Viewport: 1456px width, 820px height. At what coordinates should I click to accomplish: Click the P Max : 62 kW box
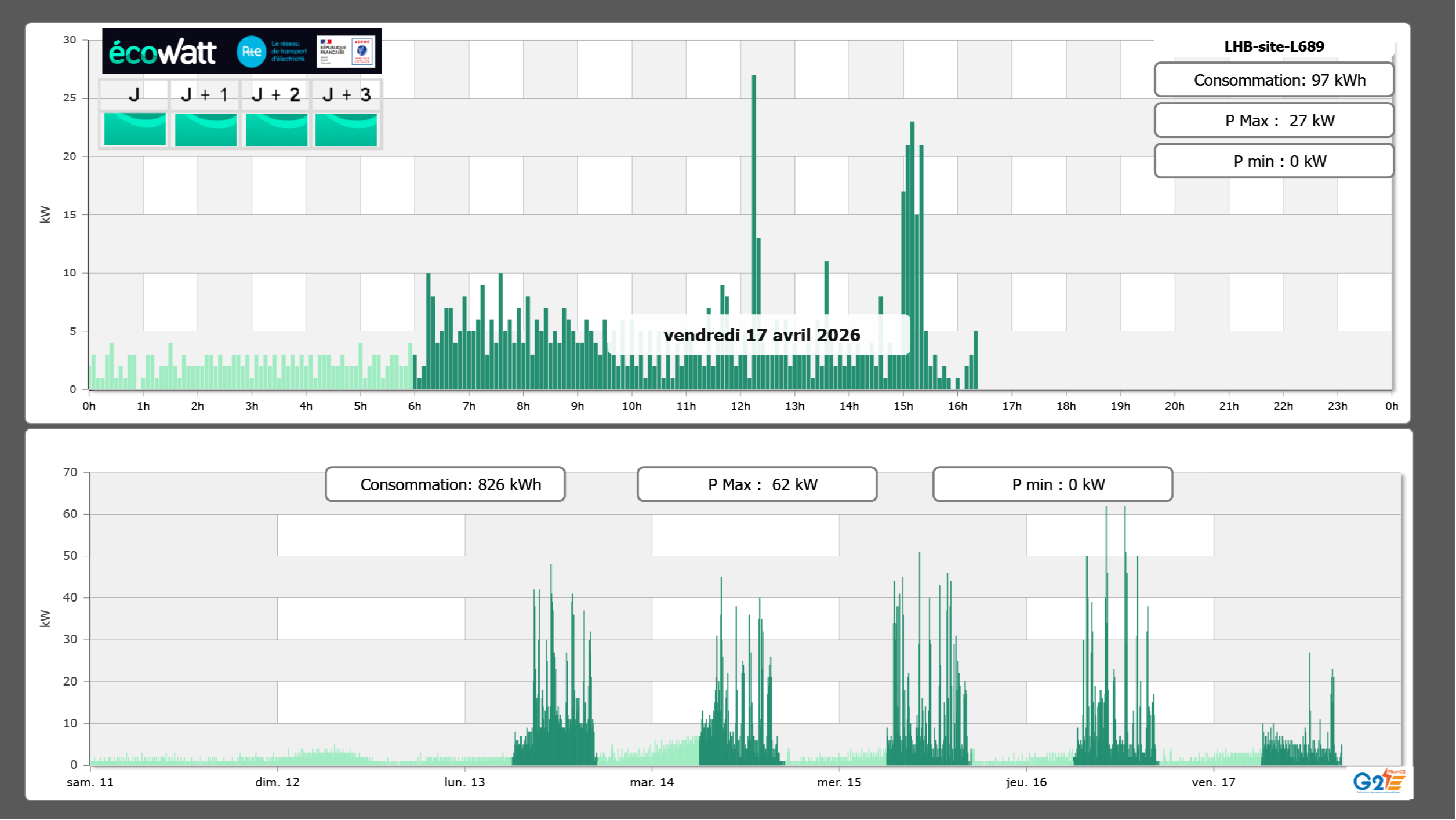click(757, 484)
